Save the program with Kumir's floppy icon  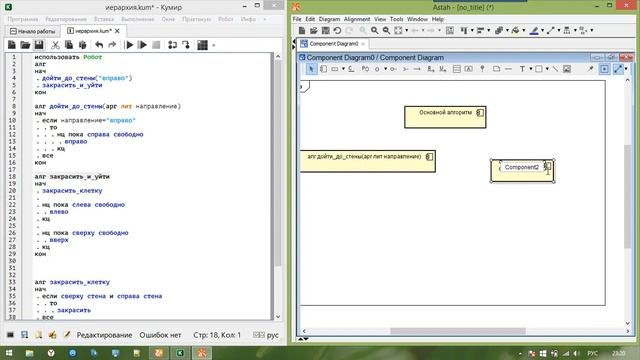[39, 45]
